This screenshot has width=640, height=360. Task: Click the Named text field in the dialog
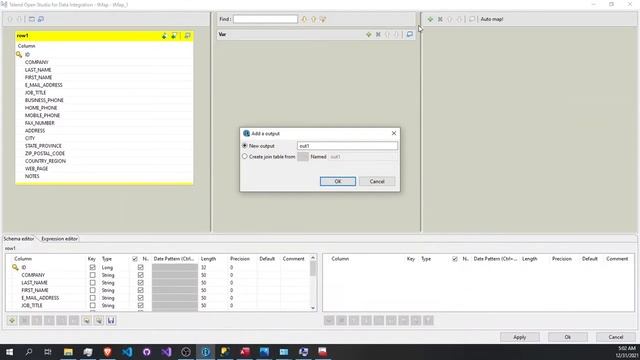(x=363, y=157)
